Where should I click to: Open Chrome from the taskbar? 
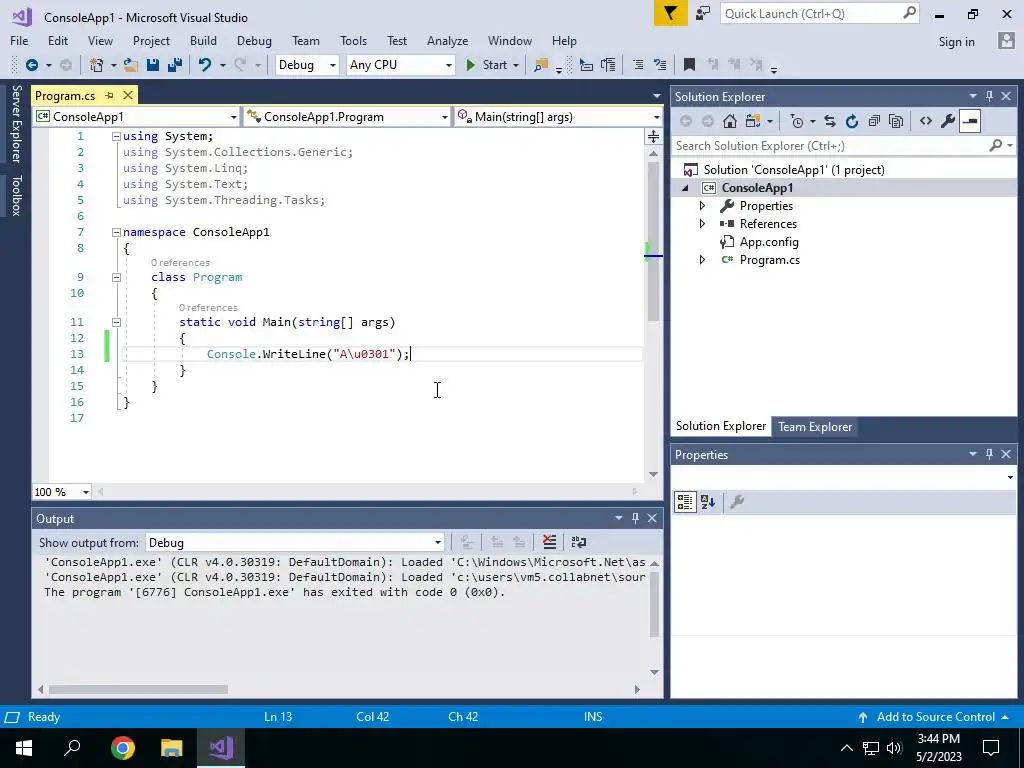pyautogui.click(x=122, y=748)
